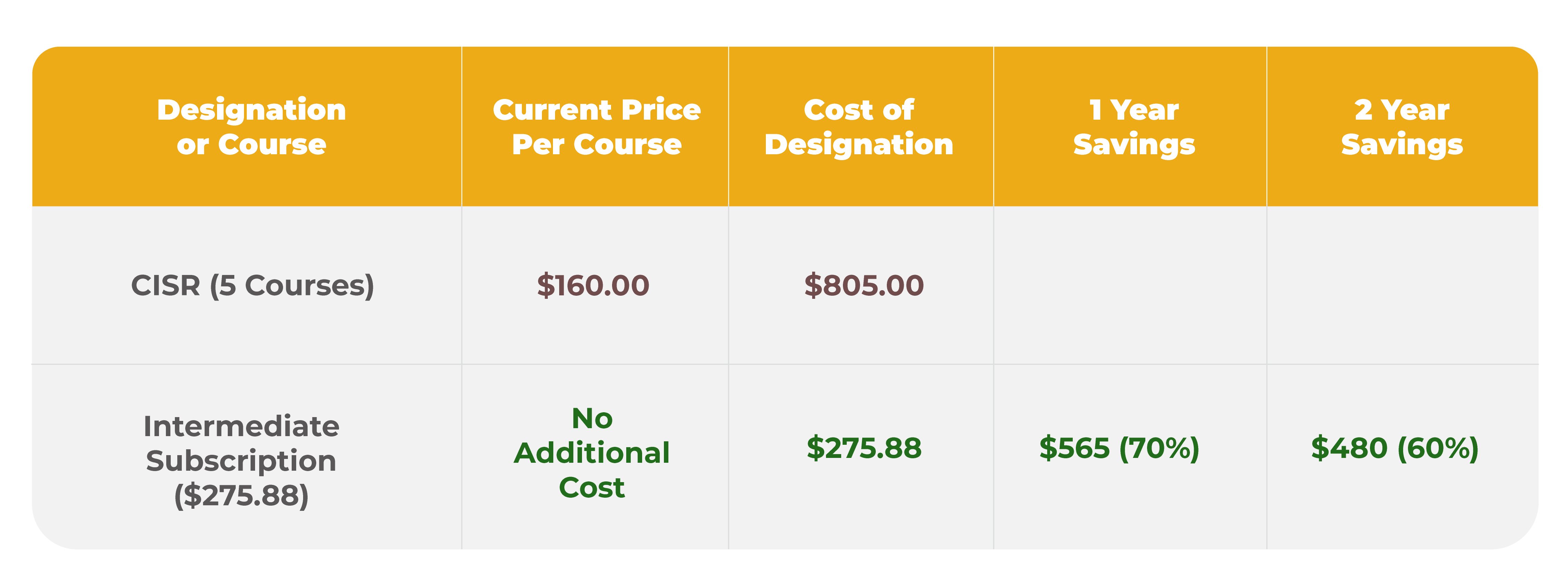This screenshot has height=580, width=1568.
Task: Click the '2 Year Savings' column header
Action: [x=1402, y=127]
